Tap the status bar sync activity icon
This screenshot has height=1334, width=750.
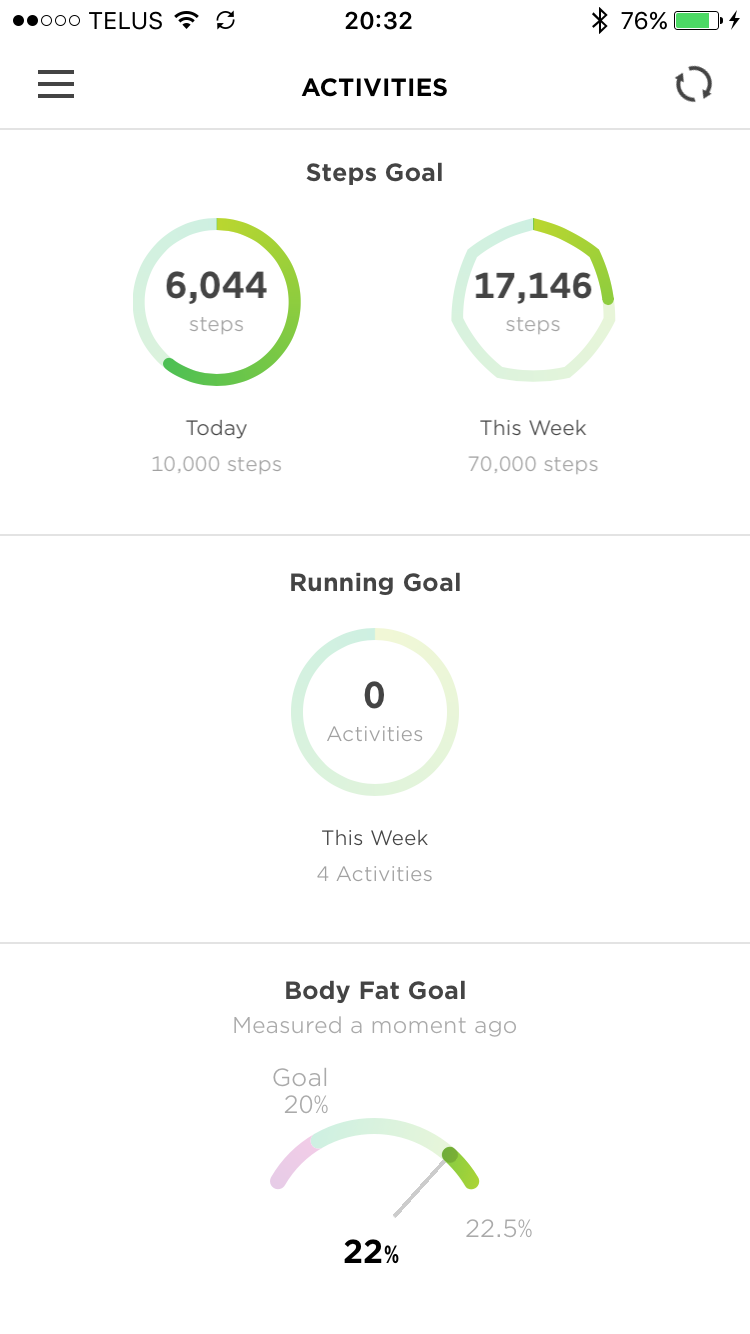pos(226,20)
